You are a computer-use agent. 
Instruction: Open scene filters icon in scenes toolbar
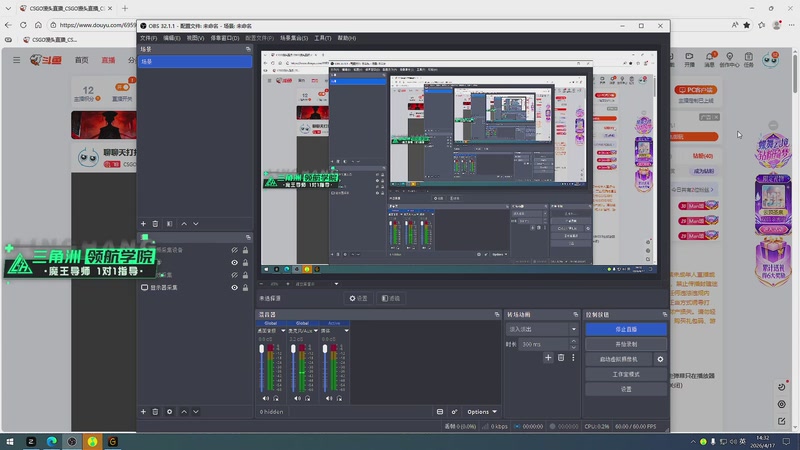[169, 223]
